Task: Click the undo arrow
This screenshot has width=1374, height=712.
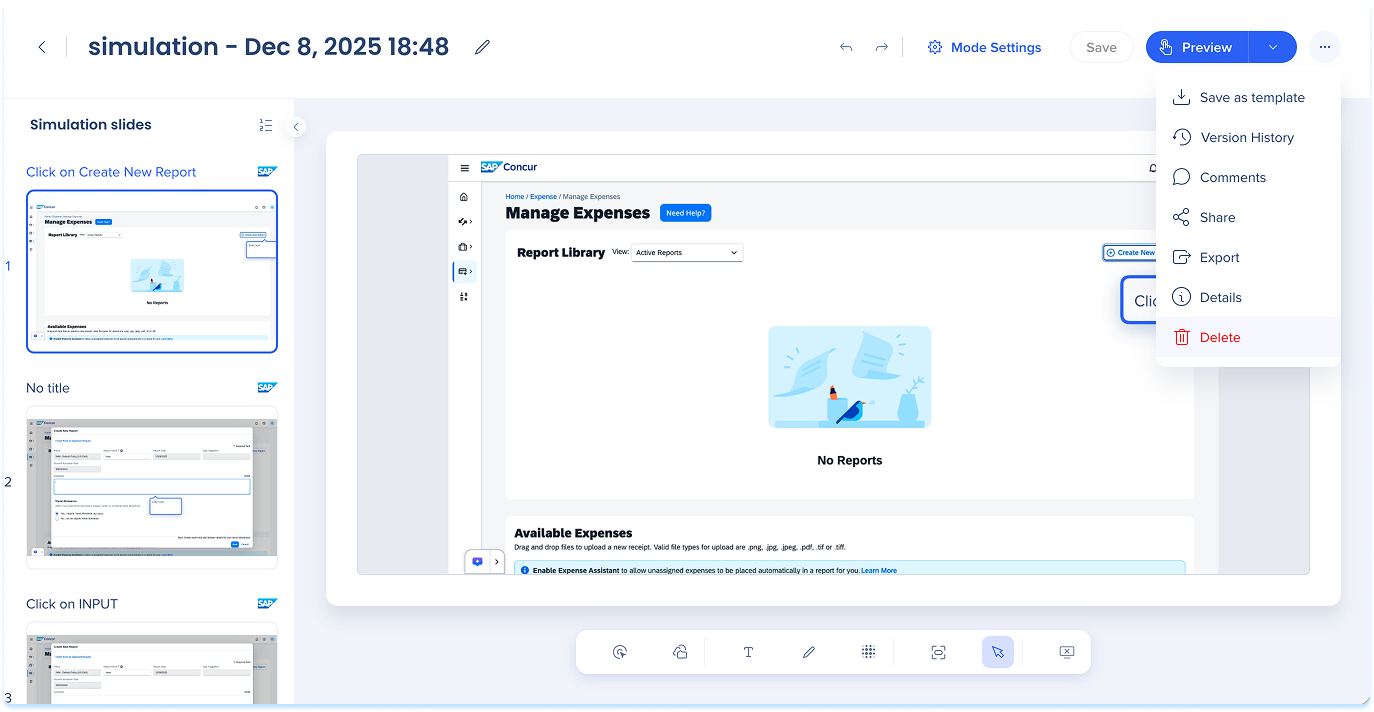Action: point(846,47)
